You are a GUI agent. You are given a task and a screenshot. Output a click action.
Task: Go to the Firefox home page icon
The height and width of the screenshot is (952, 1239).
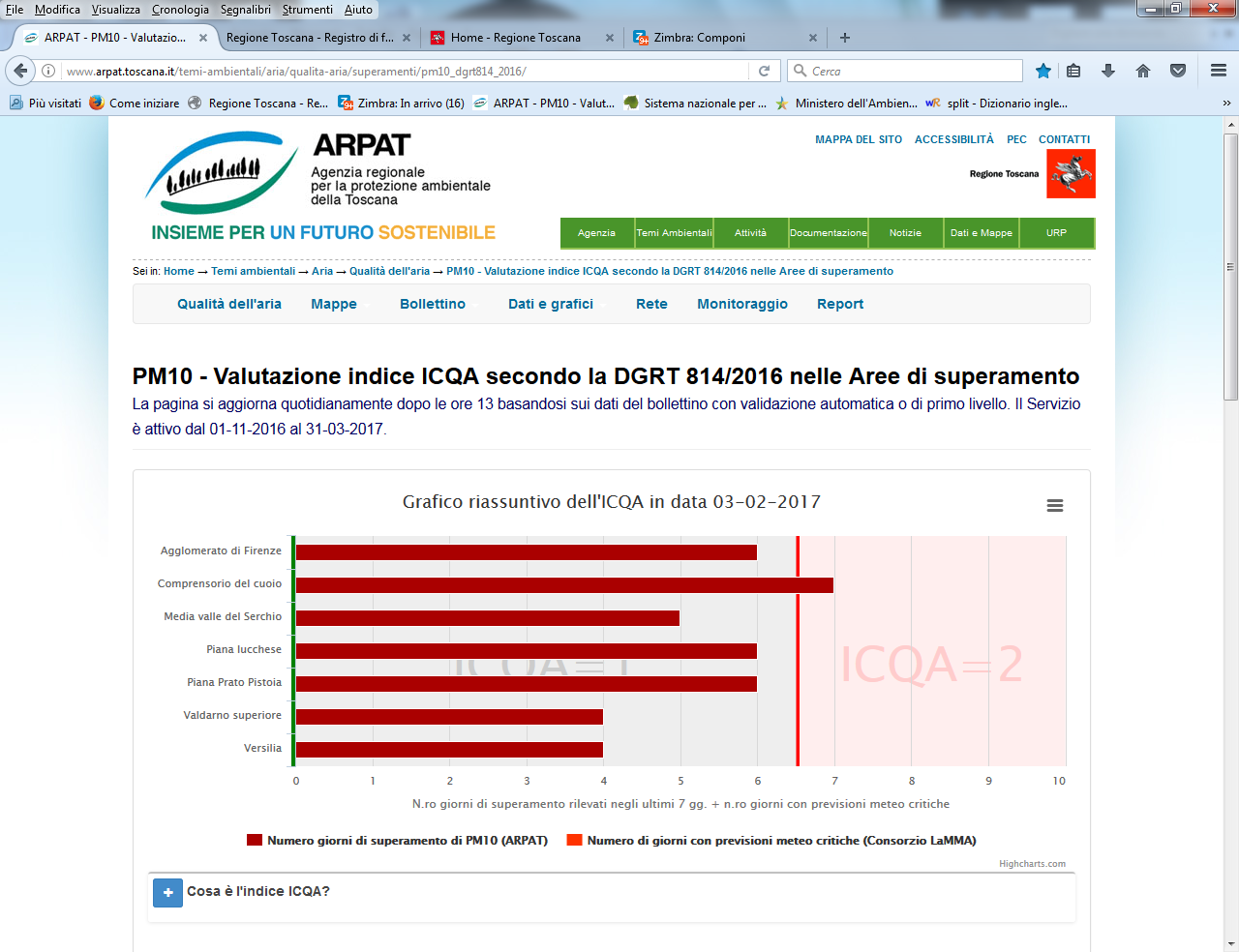tap(1143, 71)
